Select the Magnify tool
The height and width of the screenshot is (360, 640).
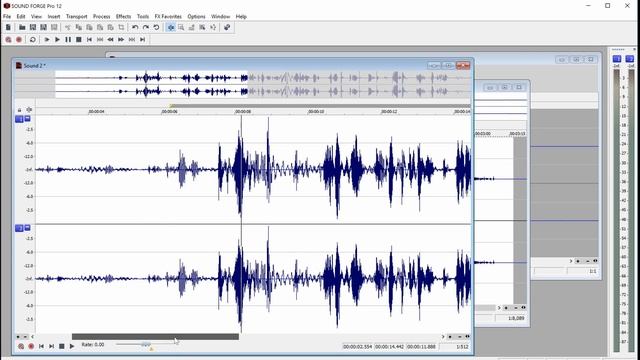(x=181, y=27)
